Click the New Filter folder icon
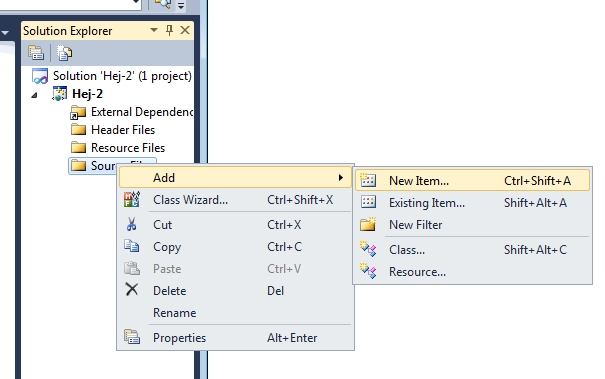The height and width of the screenshot is (379, 605). pos(368,224)
